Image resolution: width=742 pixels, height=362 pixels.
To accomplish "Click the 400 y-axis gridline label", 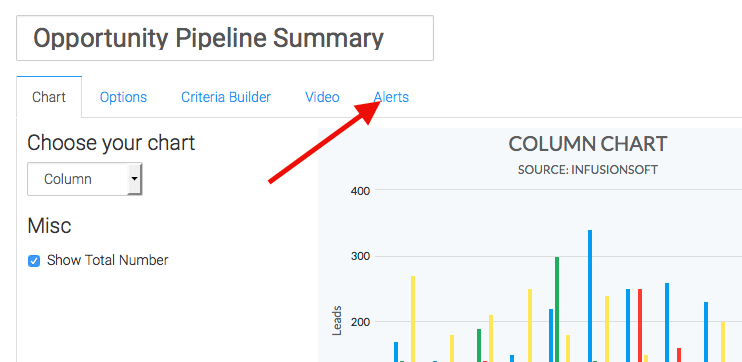I will [x=360, y=190].
